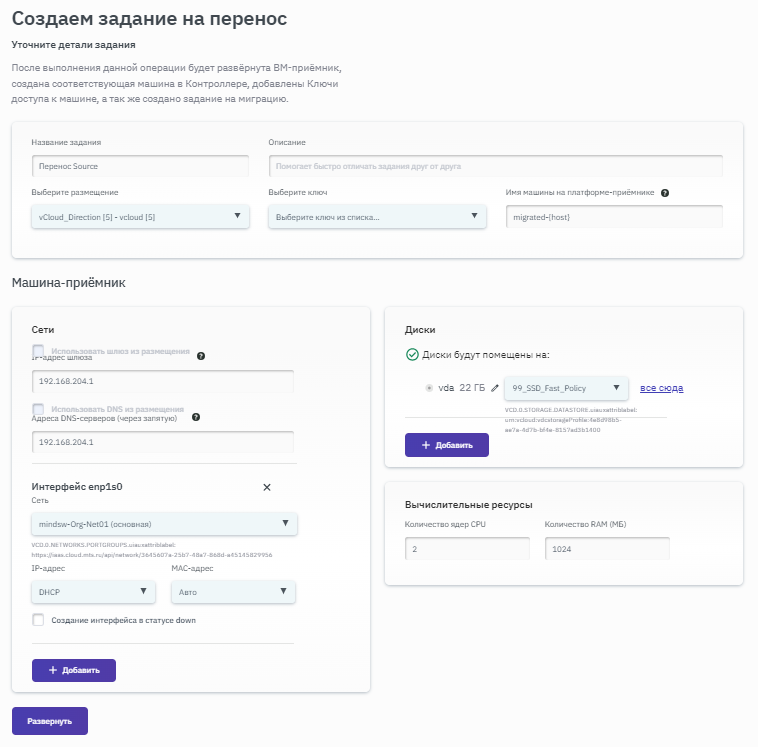Screen dimensions: 758x747
Task: Check 'Создание интерфейса в статусе down'
Action: (x=39, y=620)
